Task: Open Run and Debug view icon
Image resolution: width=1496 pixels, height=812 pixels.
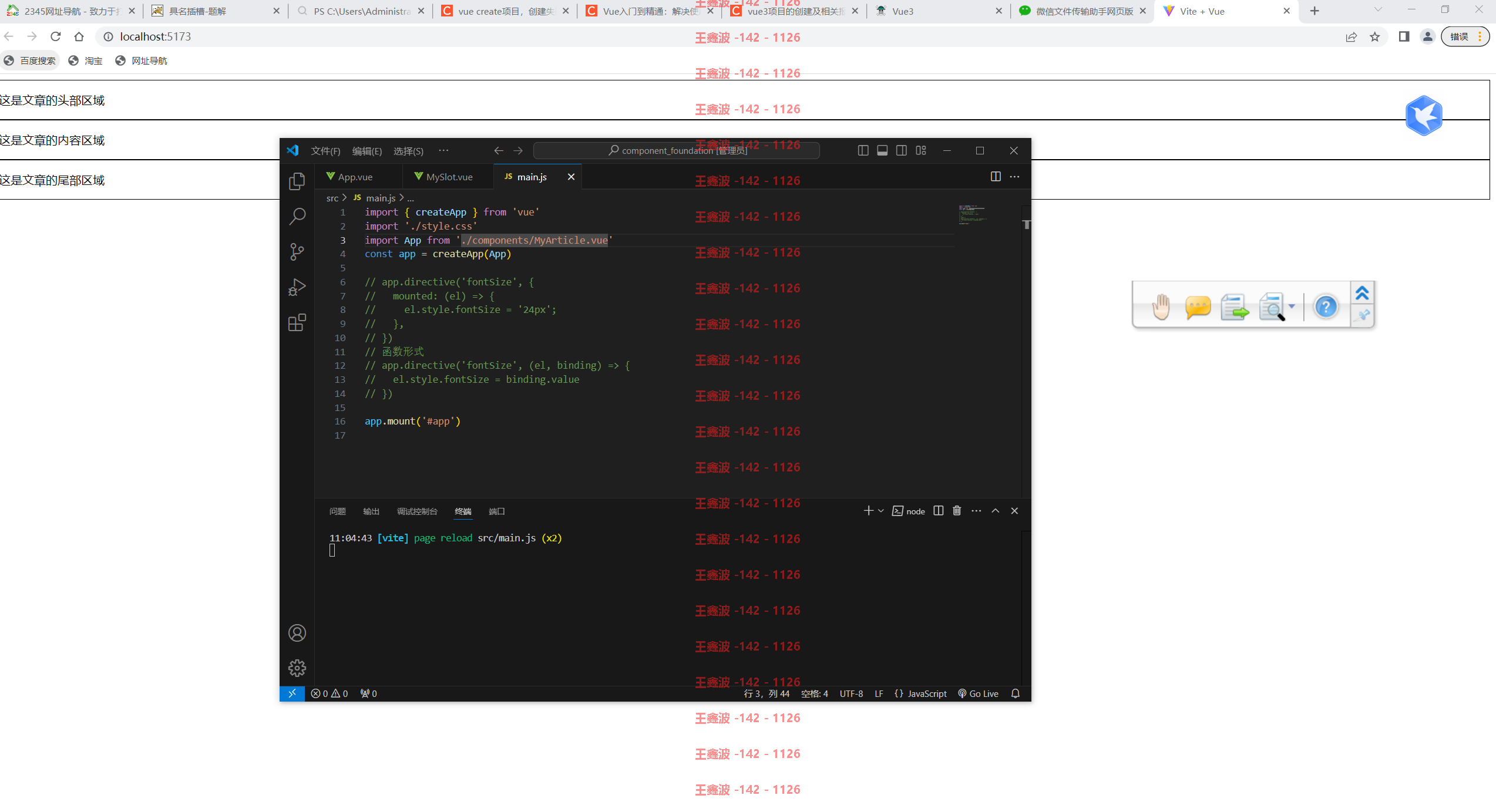Action: [297, 287]
